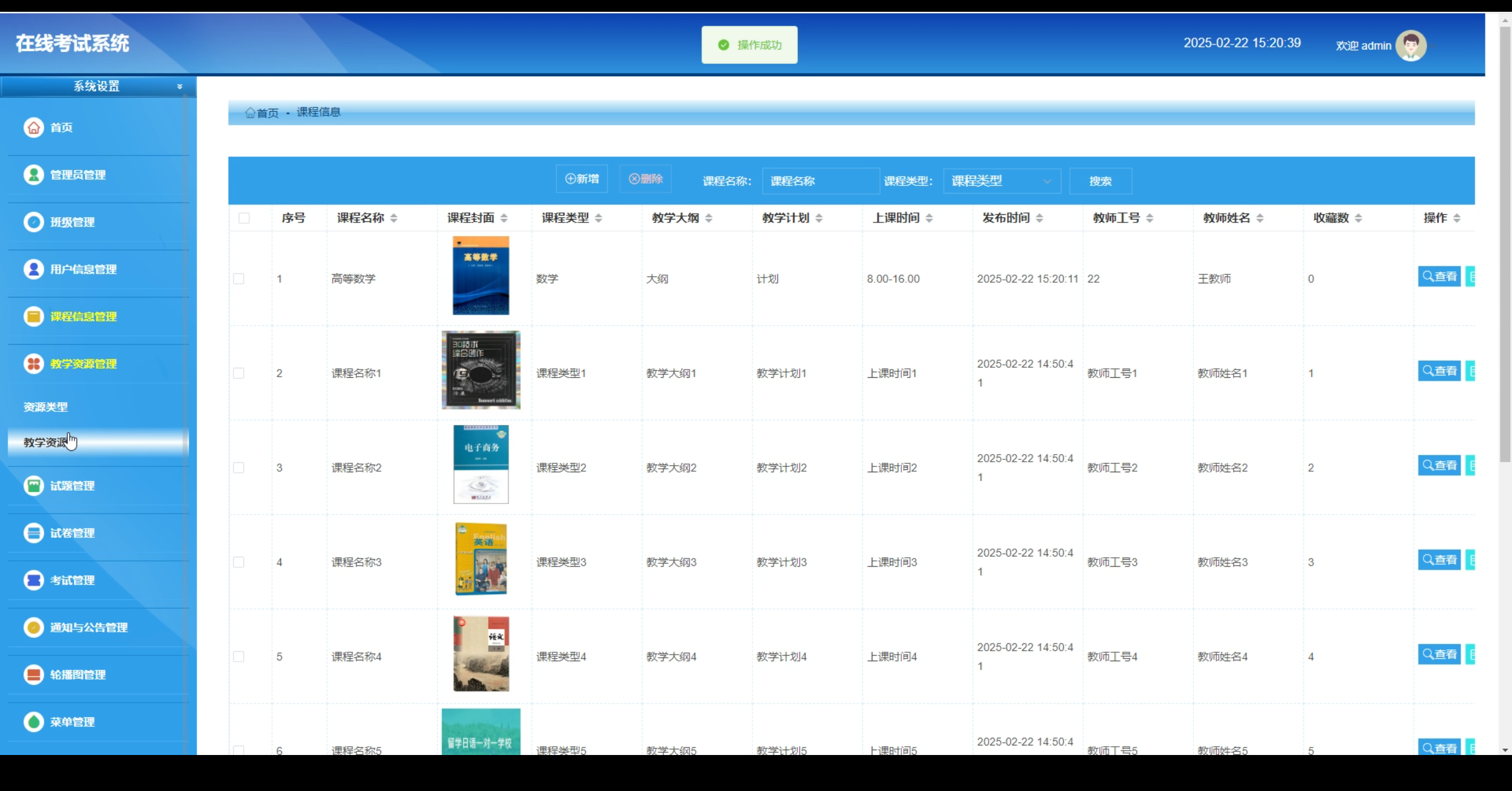The height and width of the screenshot is (791, 1512).
Task: Select the 通知与公告管理 icon
Action: point(34,627)
